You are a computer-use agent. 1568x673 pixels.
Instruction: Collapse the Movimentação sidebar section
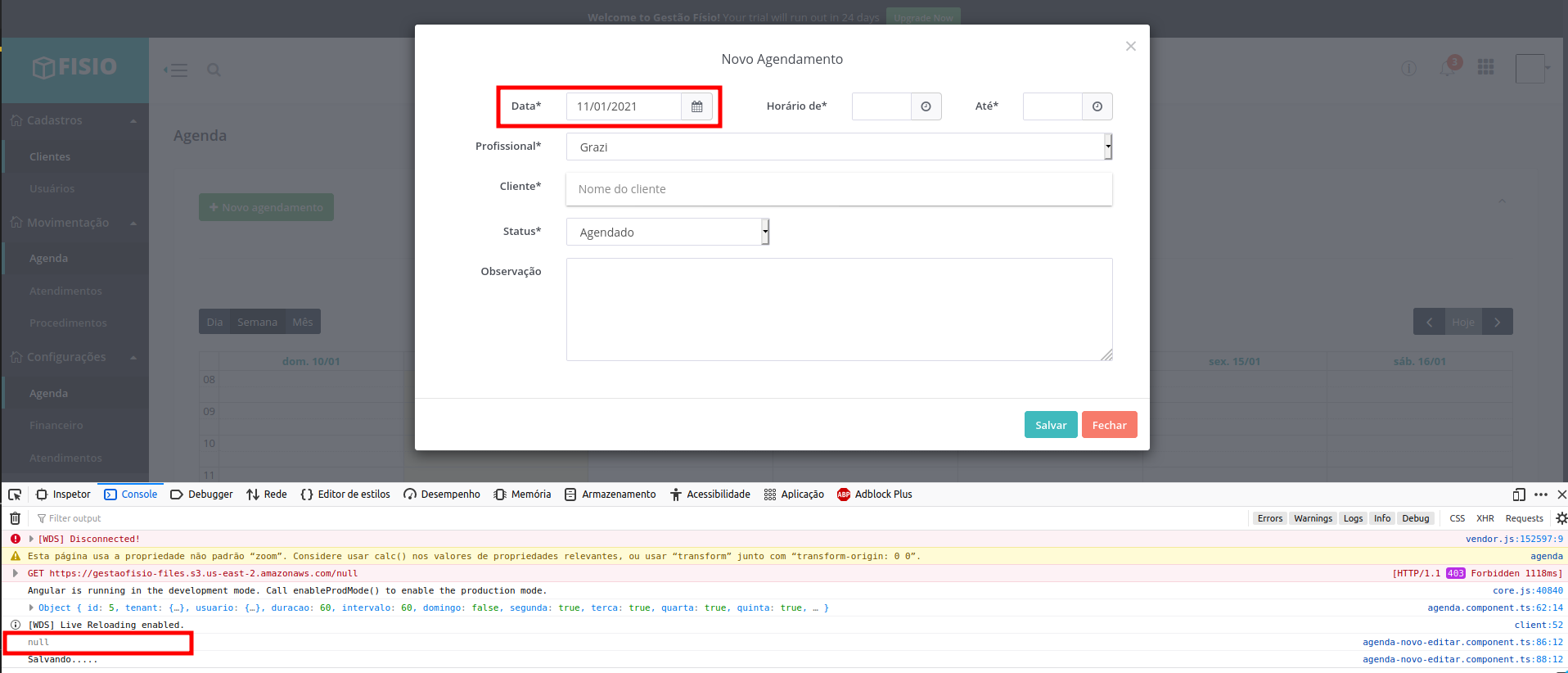pyautogui.click(x=74, y=223)
